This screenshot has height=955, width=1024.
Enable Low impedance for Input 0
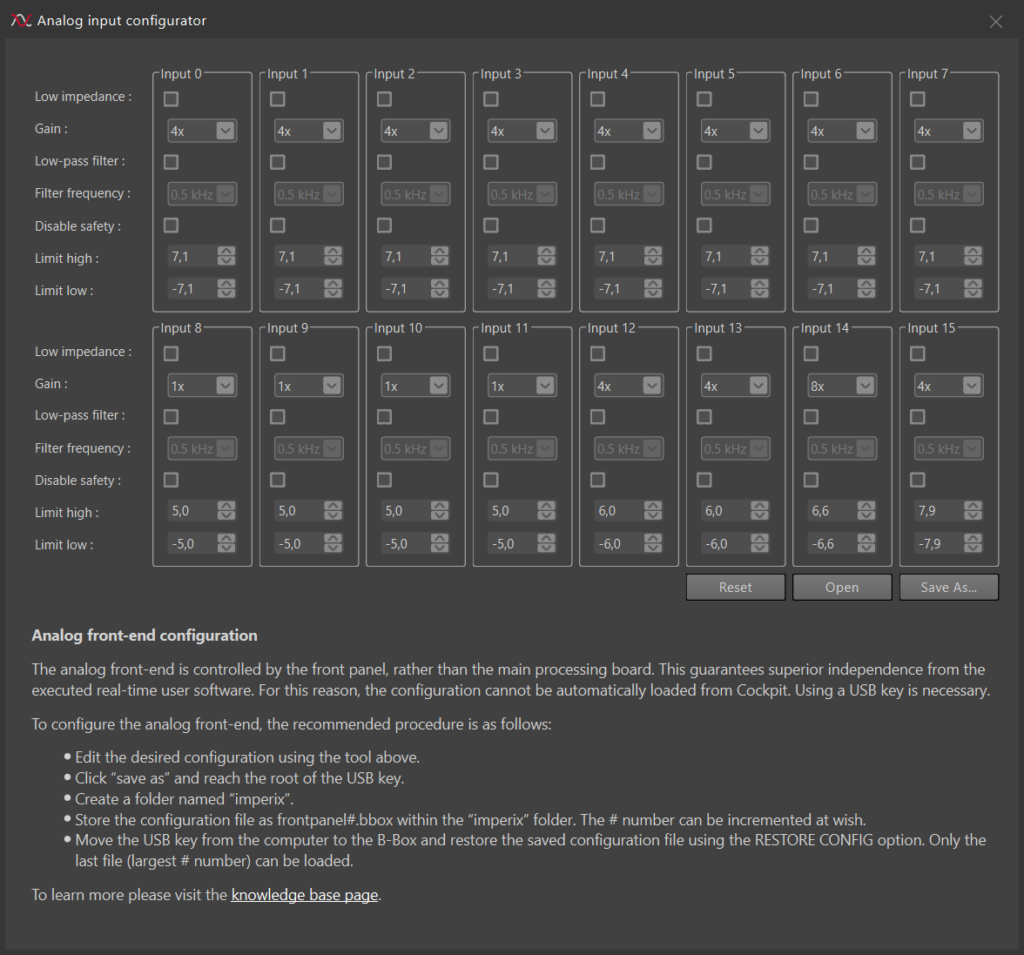click(171, 99)
